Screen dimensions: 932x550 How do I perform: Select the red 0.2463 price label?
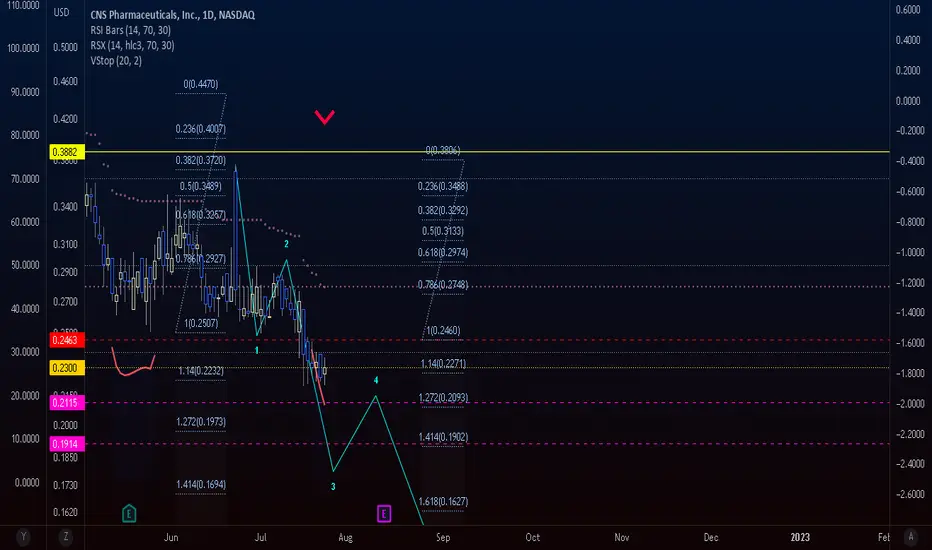(67, 340)
